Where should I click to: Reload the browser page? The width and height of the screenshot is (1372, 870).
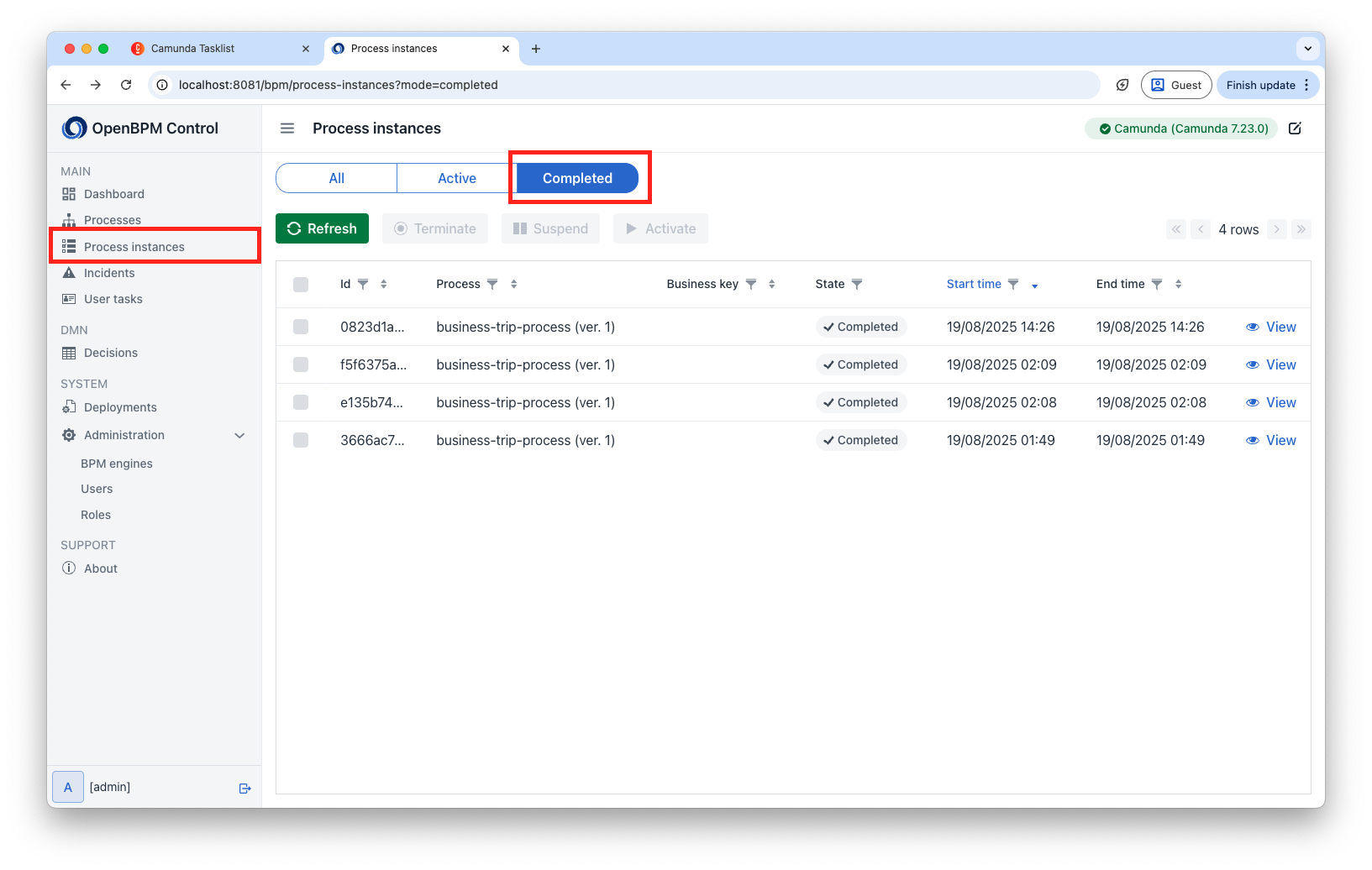(126, 85)
